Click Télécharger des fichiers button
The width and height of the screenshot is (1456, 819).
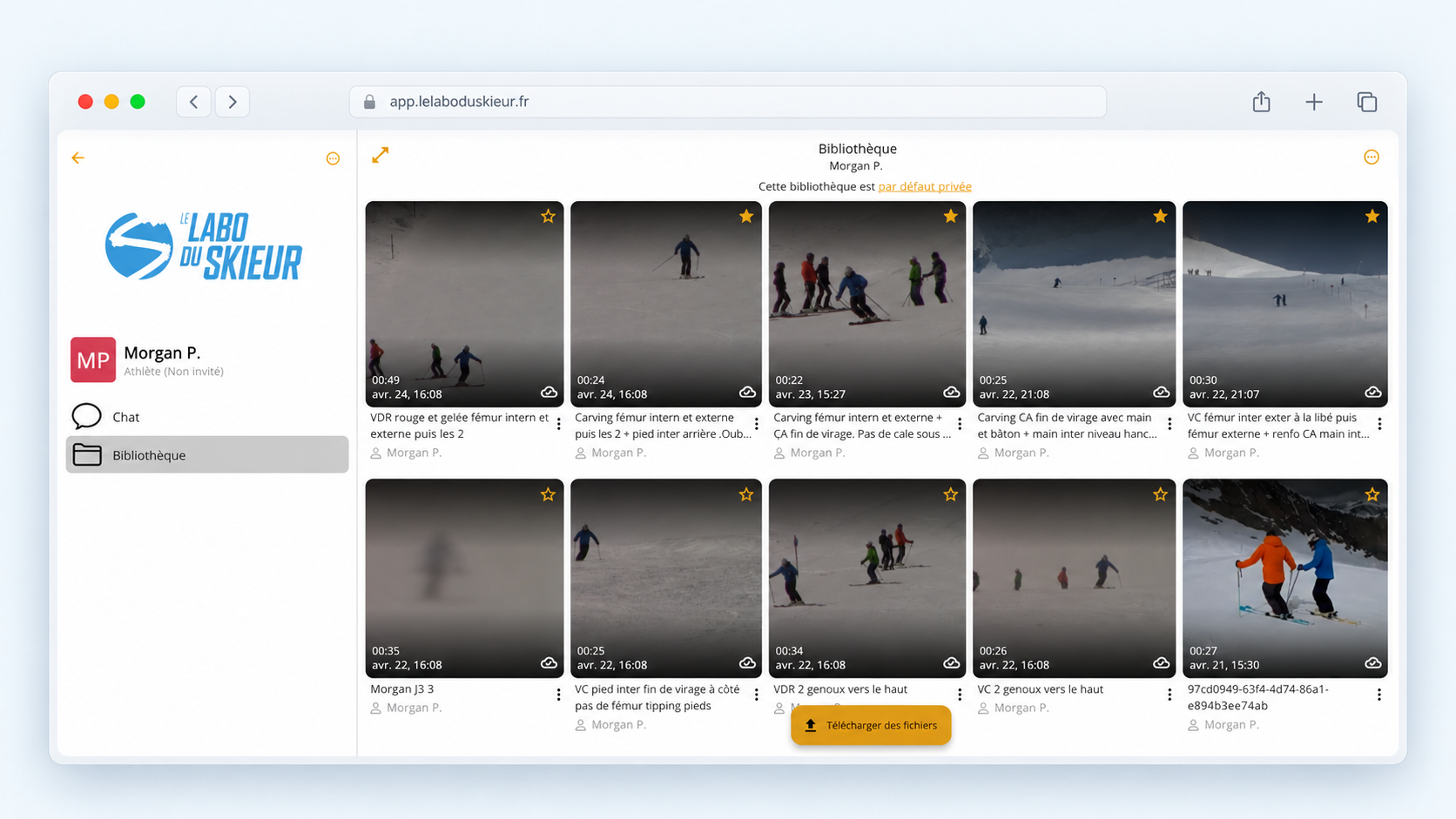point(871,725)
